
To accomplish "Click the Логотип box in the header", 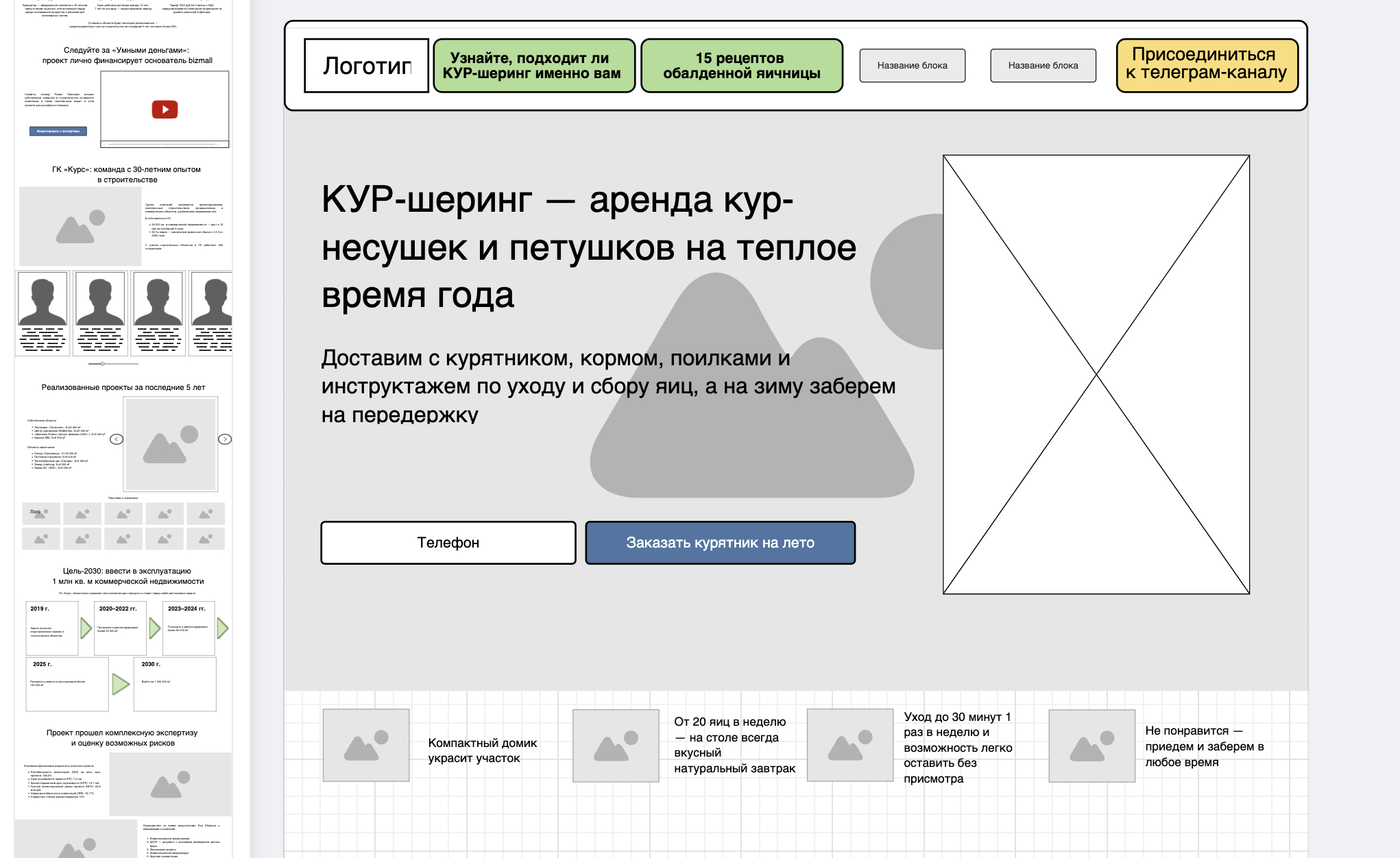I will point(367,66).
